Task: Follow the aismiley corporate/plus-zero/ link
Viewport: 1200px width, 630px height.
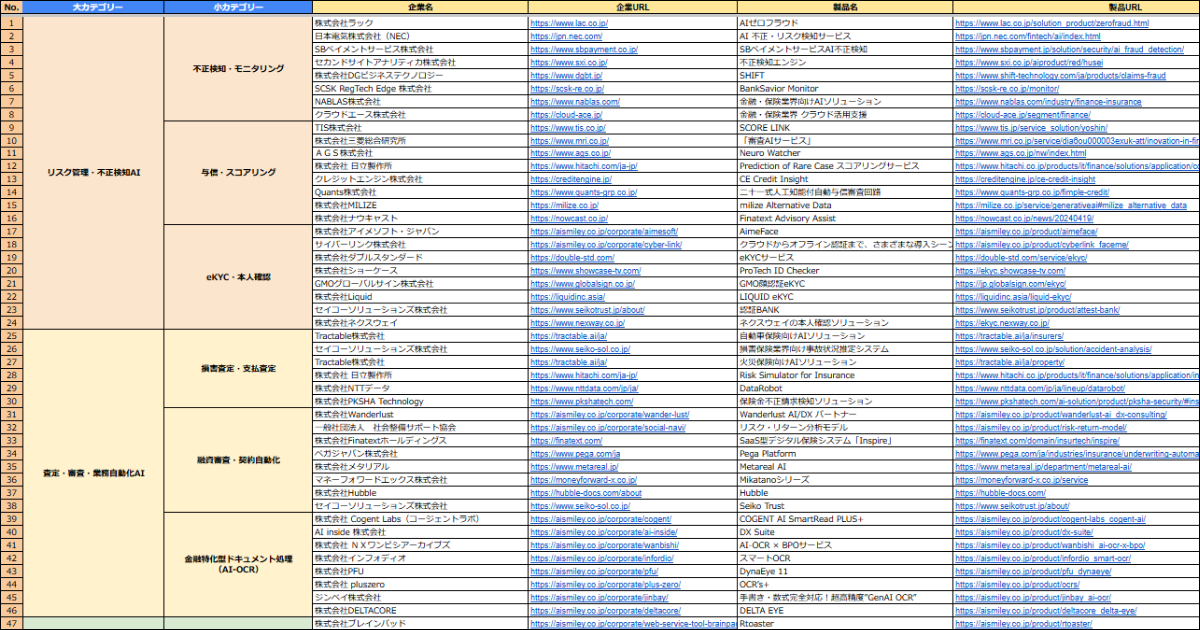Action: tap(605, 584)
